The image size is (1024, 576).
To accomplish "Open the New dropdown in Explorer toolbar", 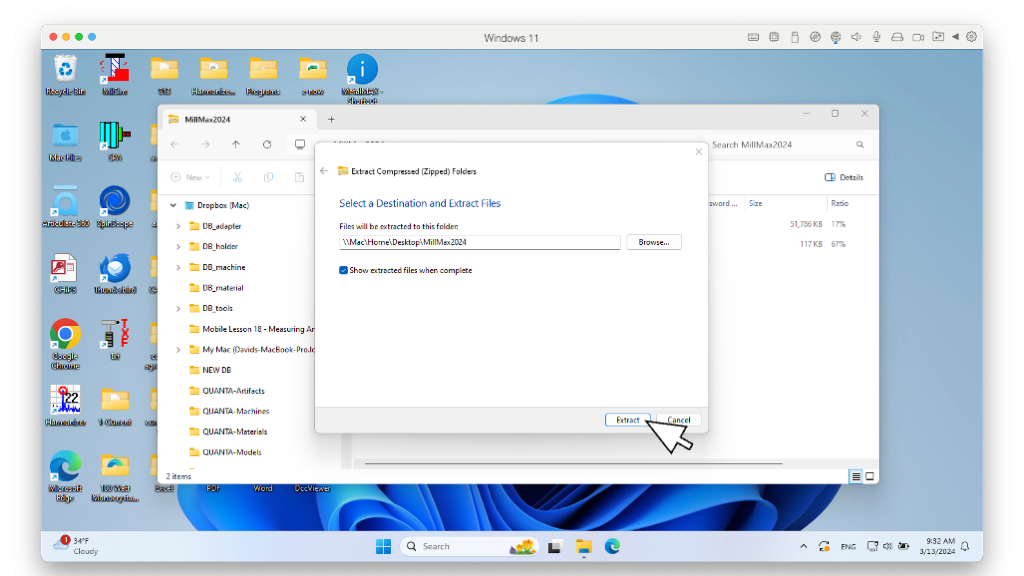I will click(191, 177).
